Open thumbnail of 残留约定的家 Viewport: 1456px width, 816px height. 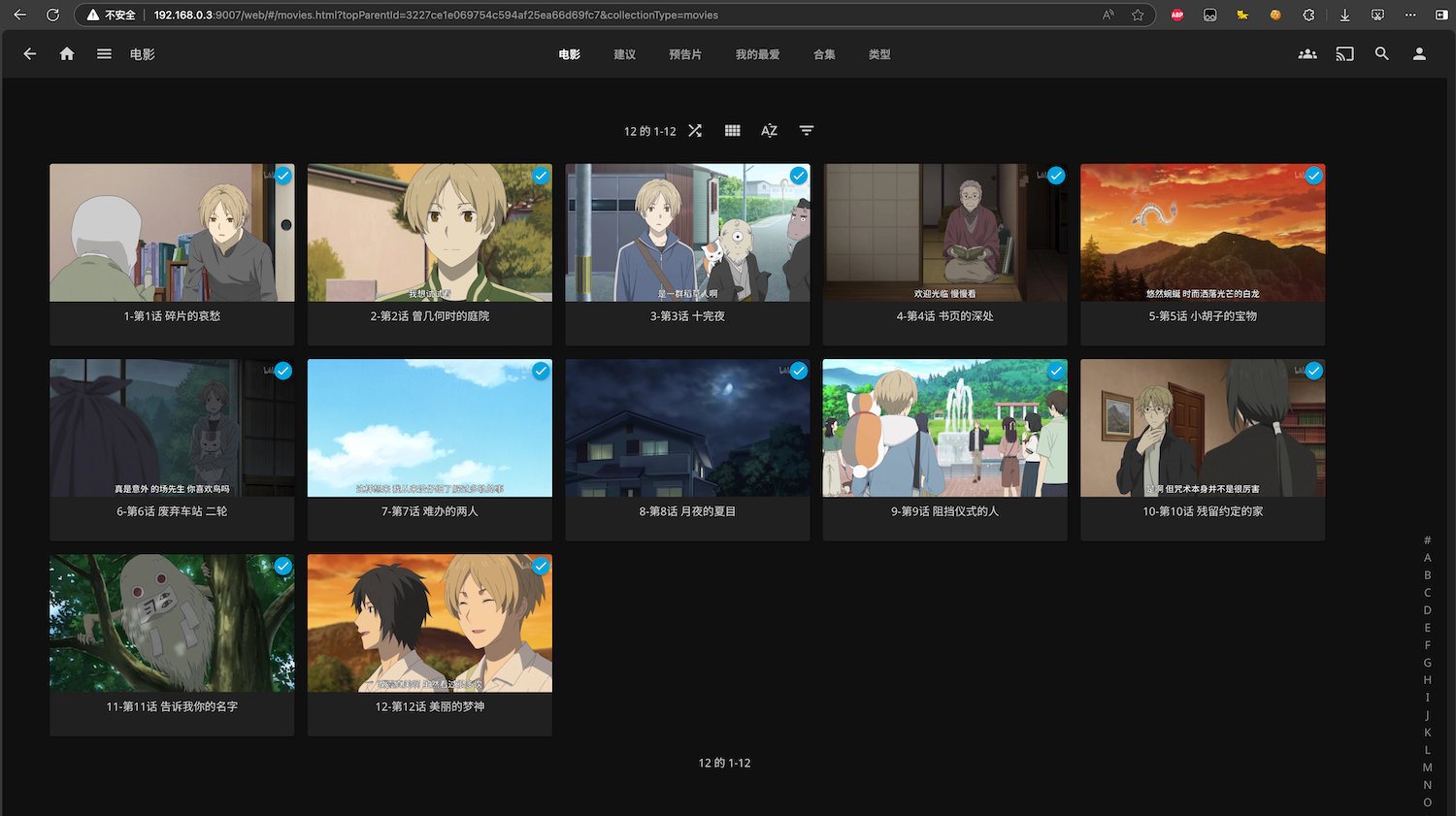tap(1203, 428)
